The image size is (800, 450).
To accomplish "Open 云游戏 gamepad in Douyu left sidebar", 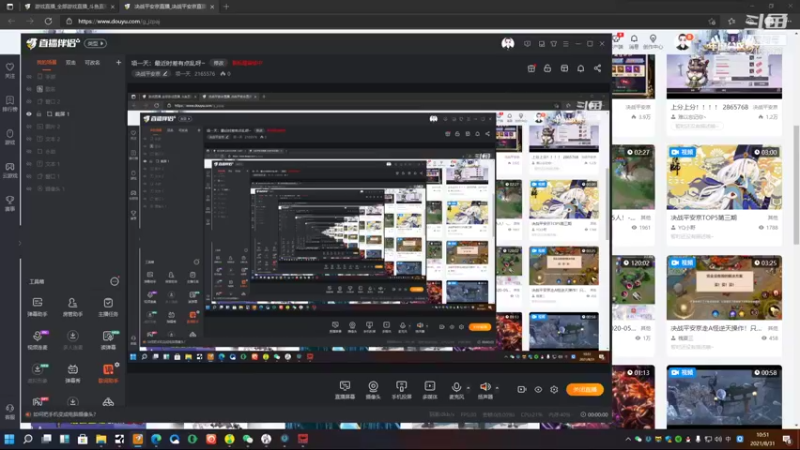I will [x=10, y=170].
